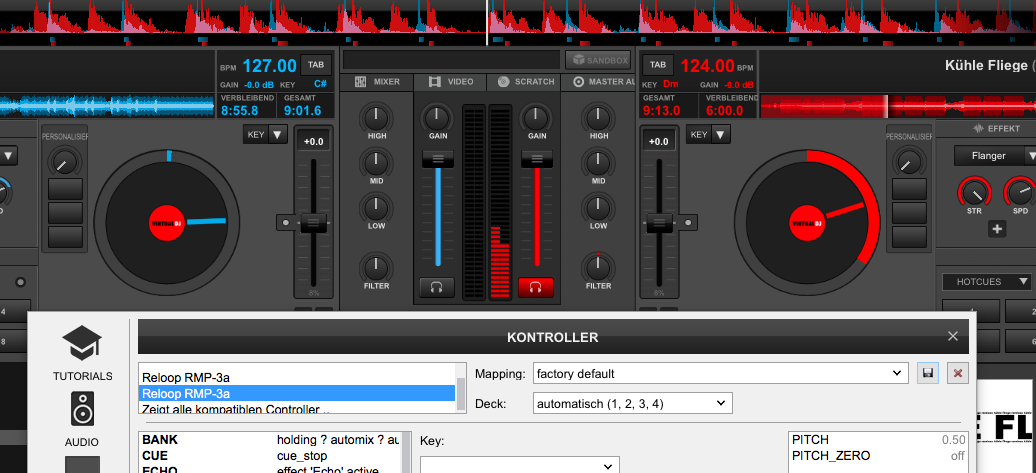Click the red right channel volume fader
The height and width of the screenshot is (473, 1036).
pos(536,159)
